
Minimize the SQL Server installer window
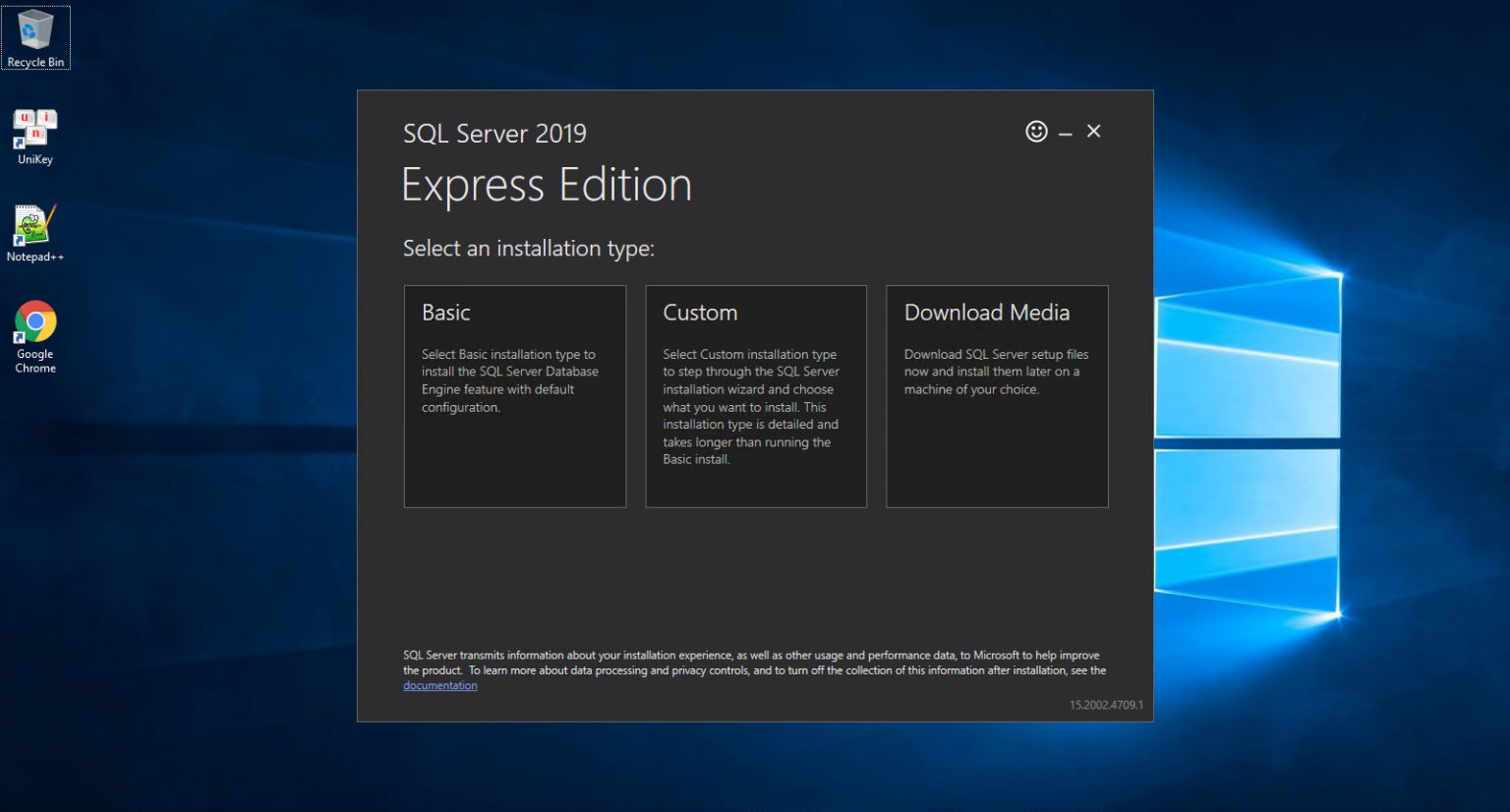(1065, 133)
